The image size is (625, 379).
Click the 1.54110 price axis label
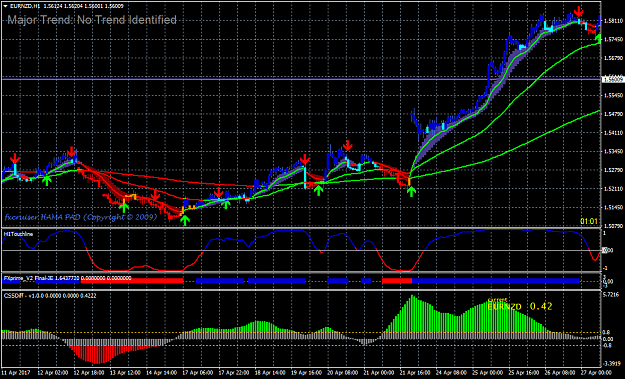pos(613,133)
